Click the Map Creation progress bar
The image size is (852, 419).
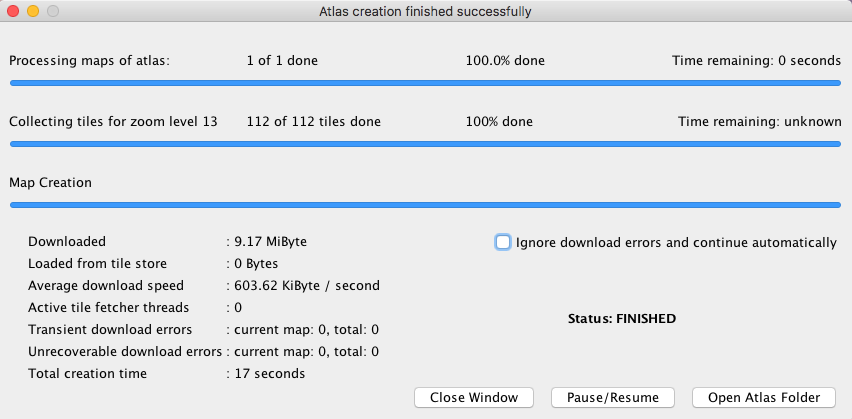pos(425,205)
